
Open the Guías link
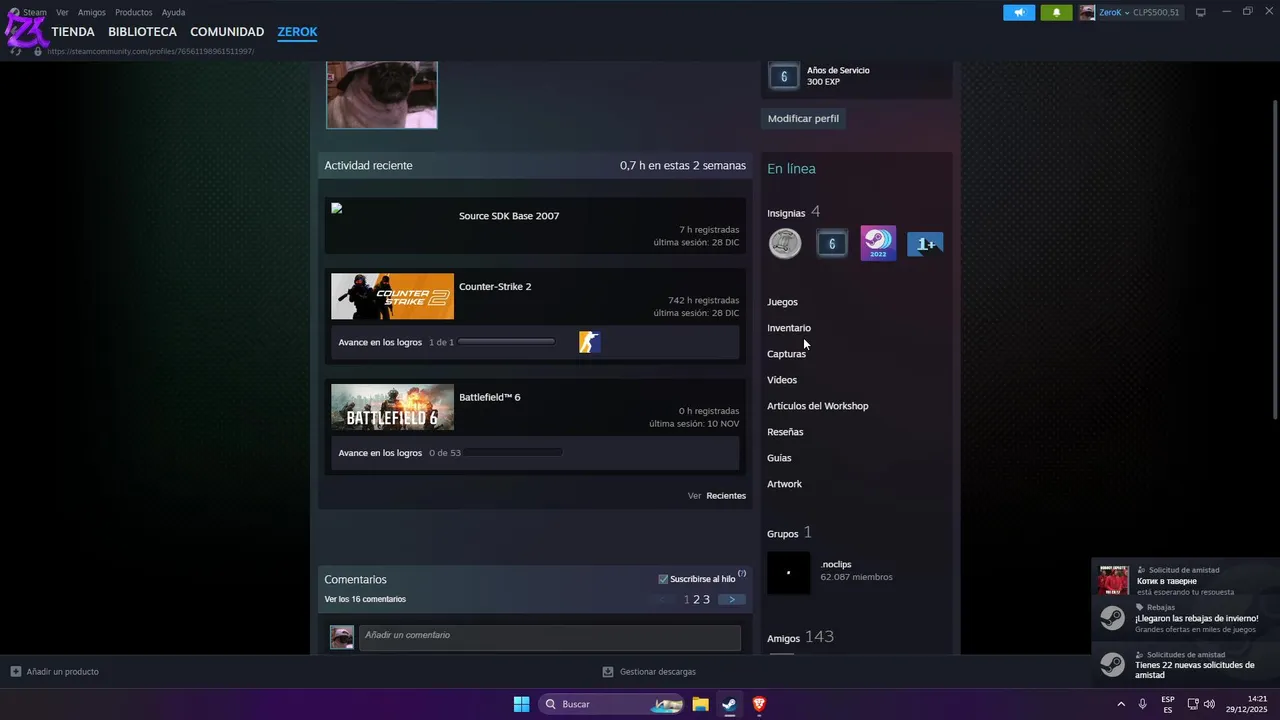coord(779,458)
